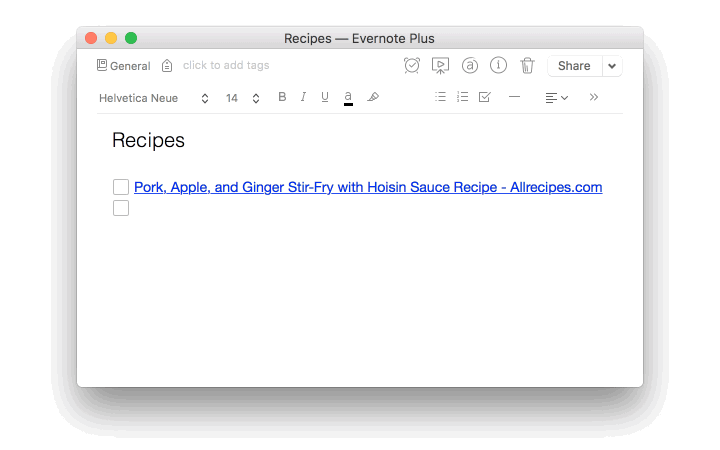
Task: Open the Allrecipes.com stir-fry recipe link
Action: coord(368,187)
